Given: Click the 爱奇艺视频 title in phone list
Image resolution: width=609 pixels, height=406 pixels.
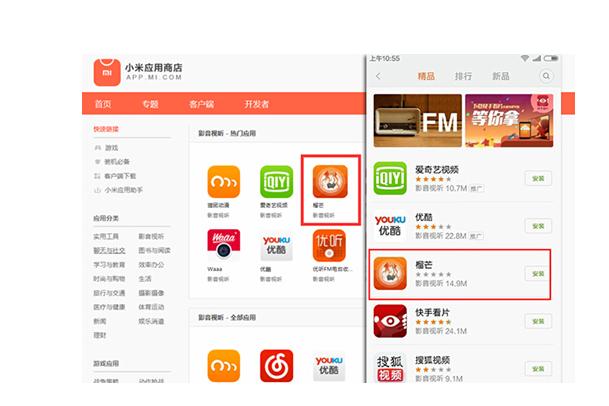Looking at the screenshot, I should click(x=437, y=169).
